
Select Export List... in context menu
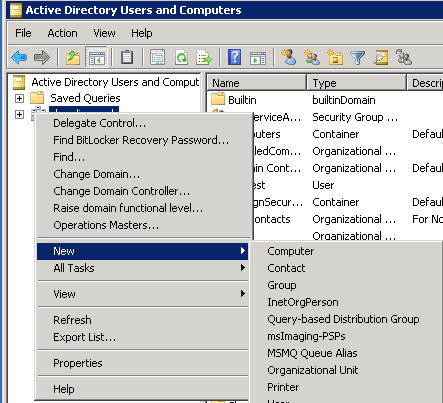(x=143, y=337)
